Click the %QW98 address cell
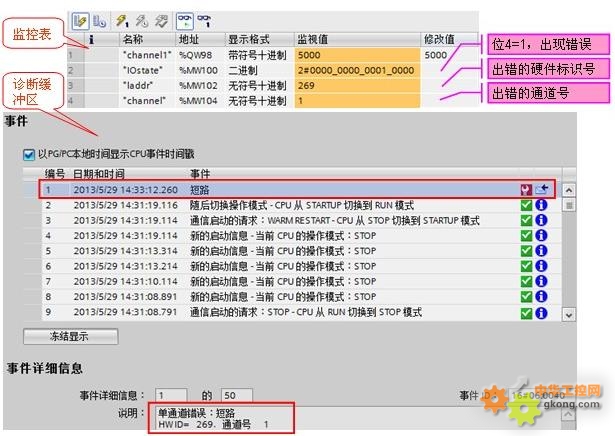 [200, 55]
